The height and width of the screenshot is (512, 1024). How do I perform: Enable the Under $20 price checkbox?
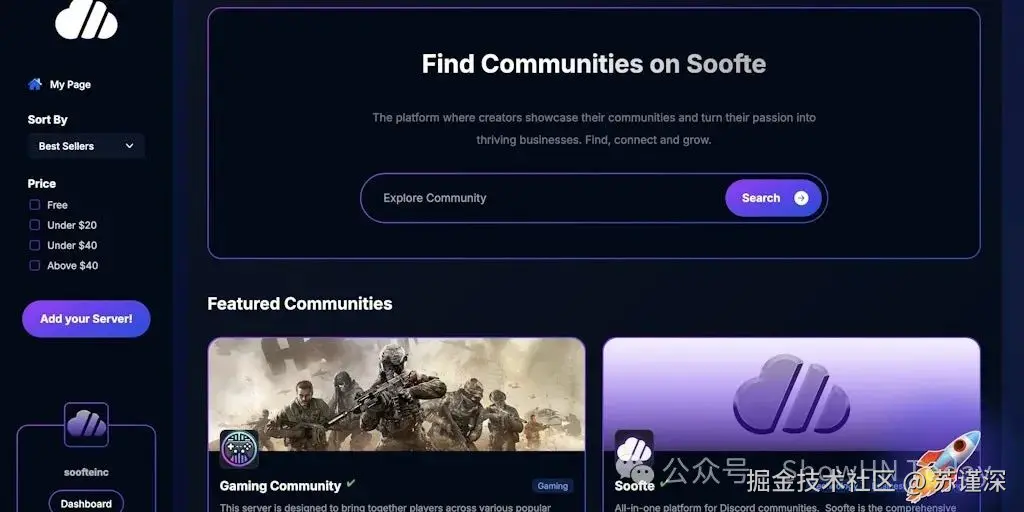point(35,225)
